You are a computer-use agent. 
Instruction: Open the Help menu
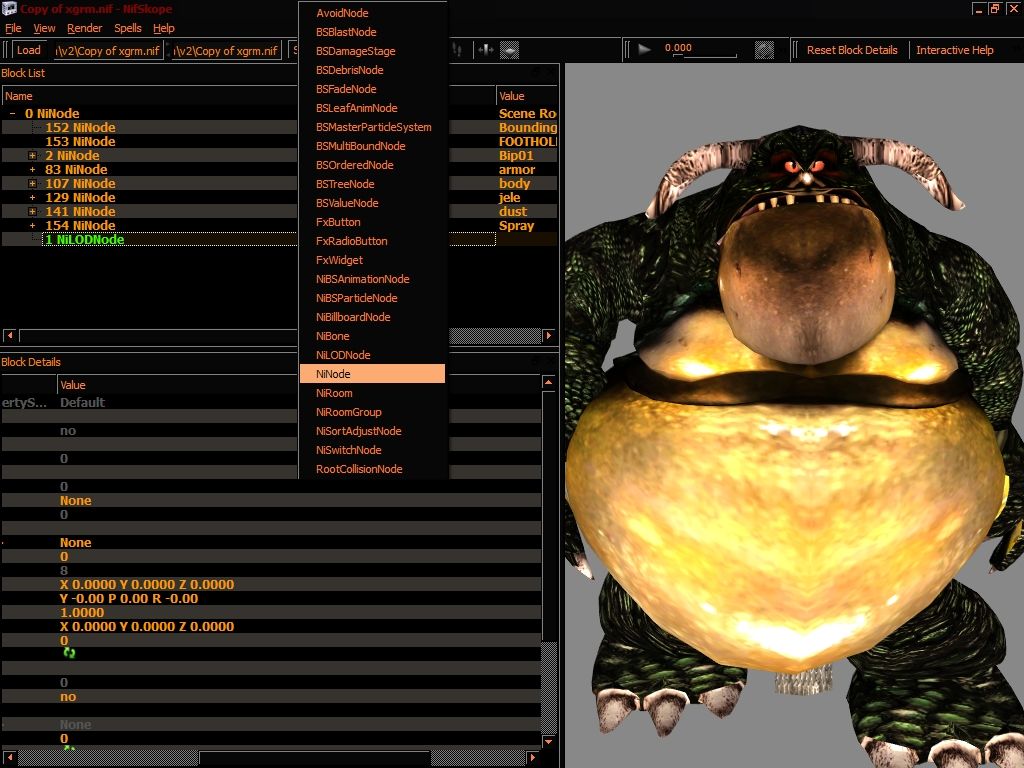(164, 28)
